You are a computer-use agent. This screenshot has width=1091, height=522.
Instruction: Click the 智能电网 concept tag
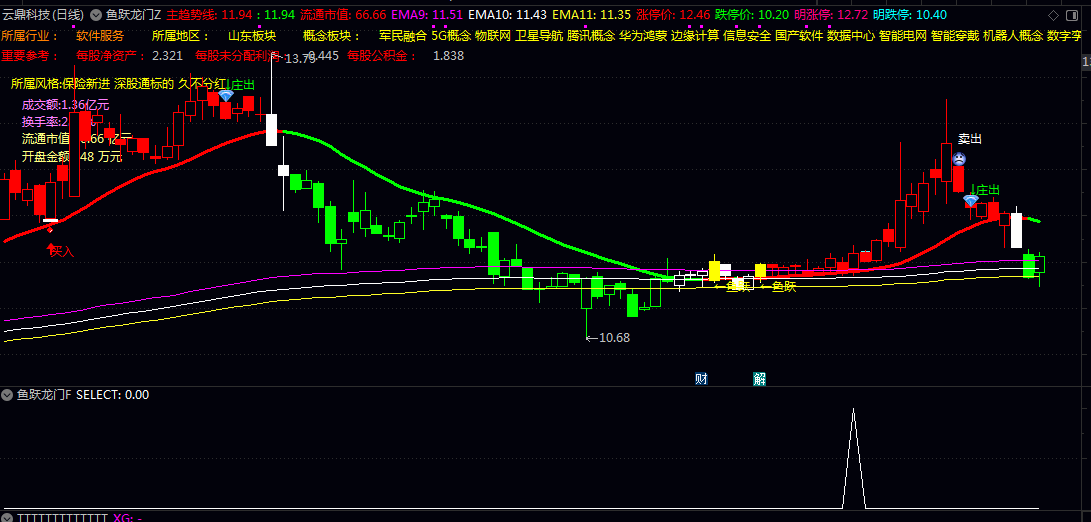point(903,36)
